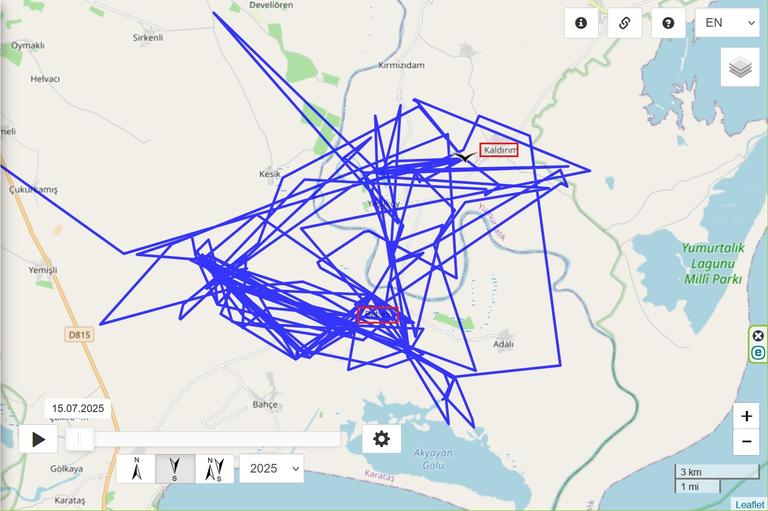
Task: Open the info panel icon
Action: [x=581, y=23]
